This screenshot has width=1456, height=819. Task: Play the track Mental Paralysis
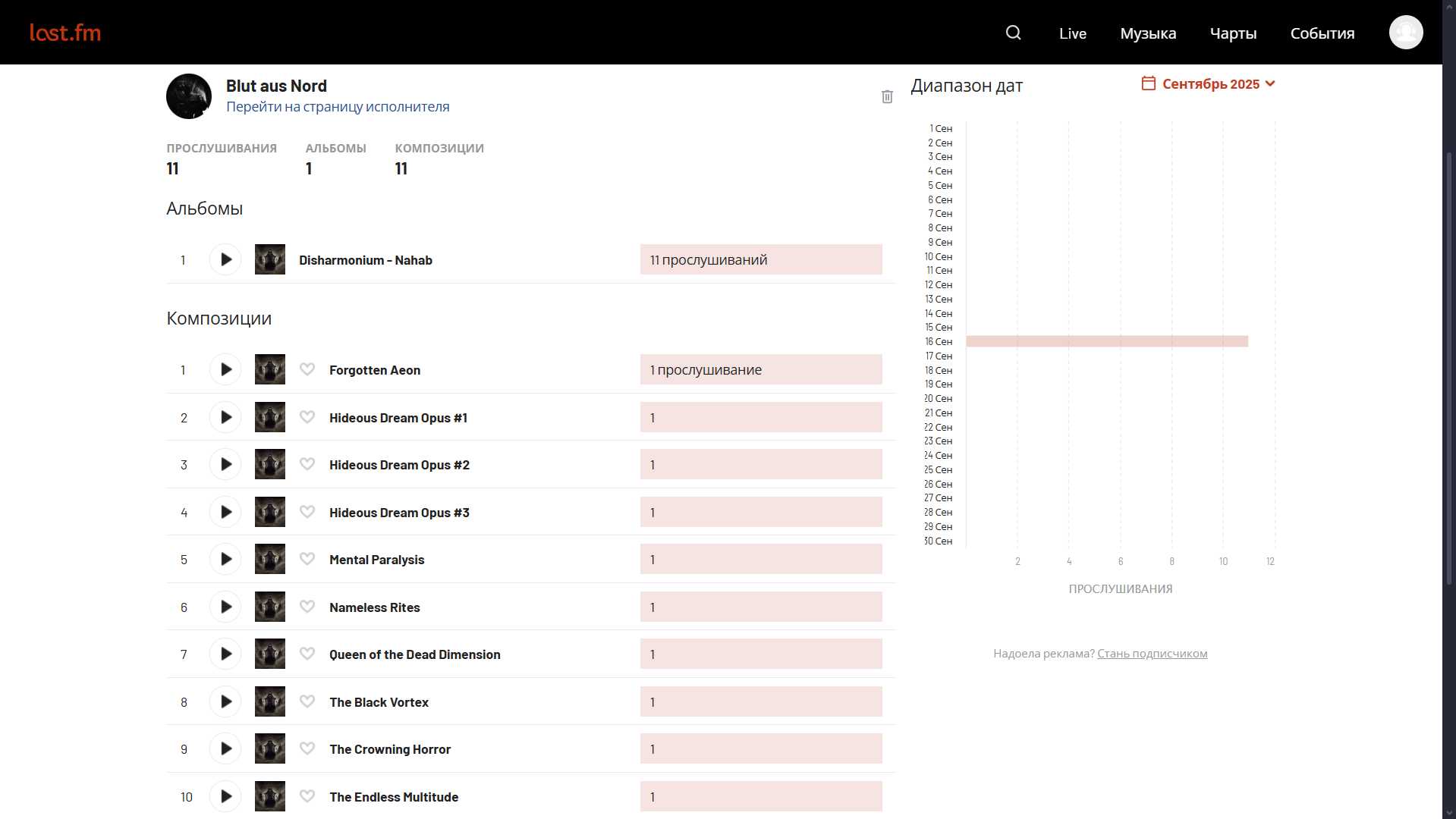point(225,559)
